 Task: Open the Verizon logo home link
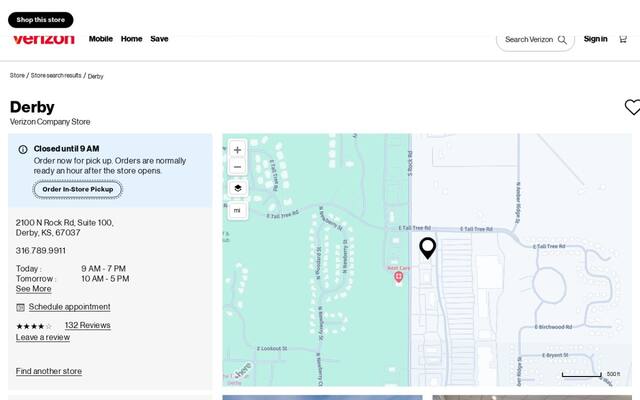click(x=44, y=40)
